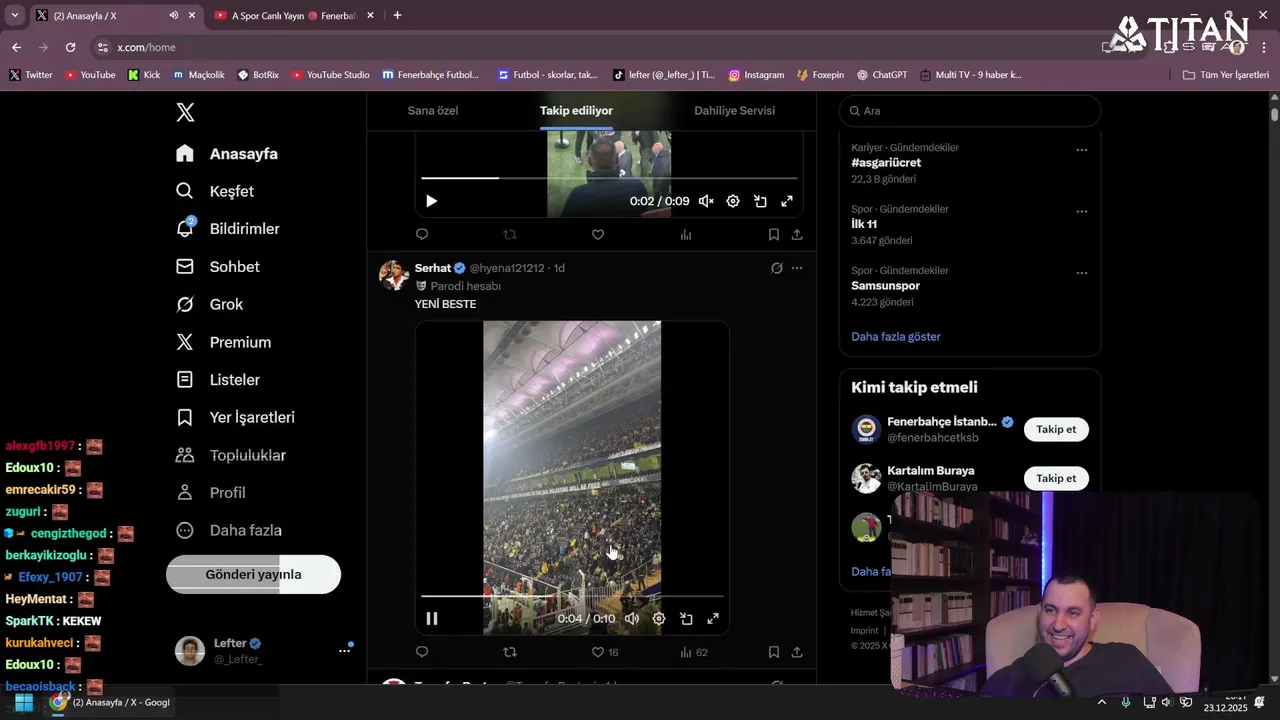Open Sohbet messages
The image size is (1280, 720).
[x=217, y=267]
